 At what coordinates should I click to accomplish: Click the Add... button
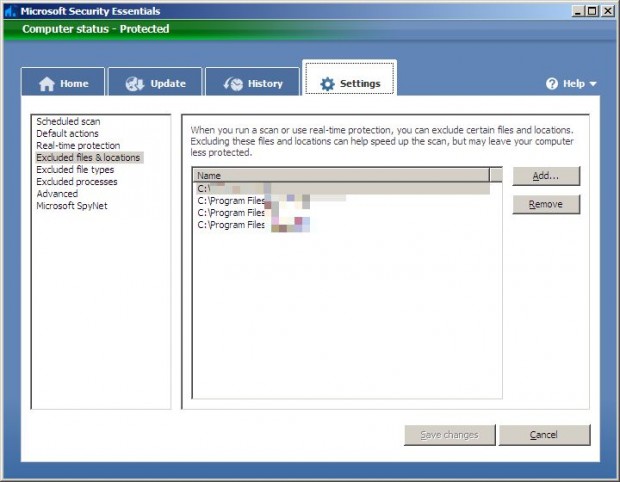pyautogui.click(x=546, y=176)
